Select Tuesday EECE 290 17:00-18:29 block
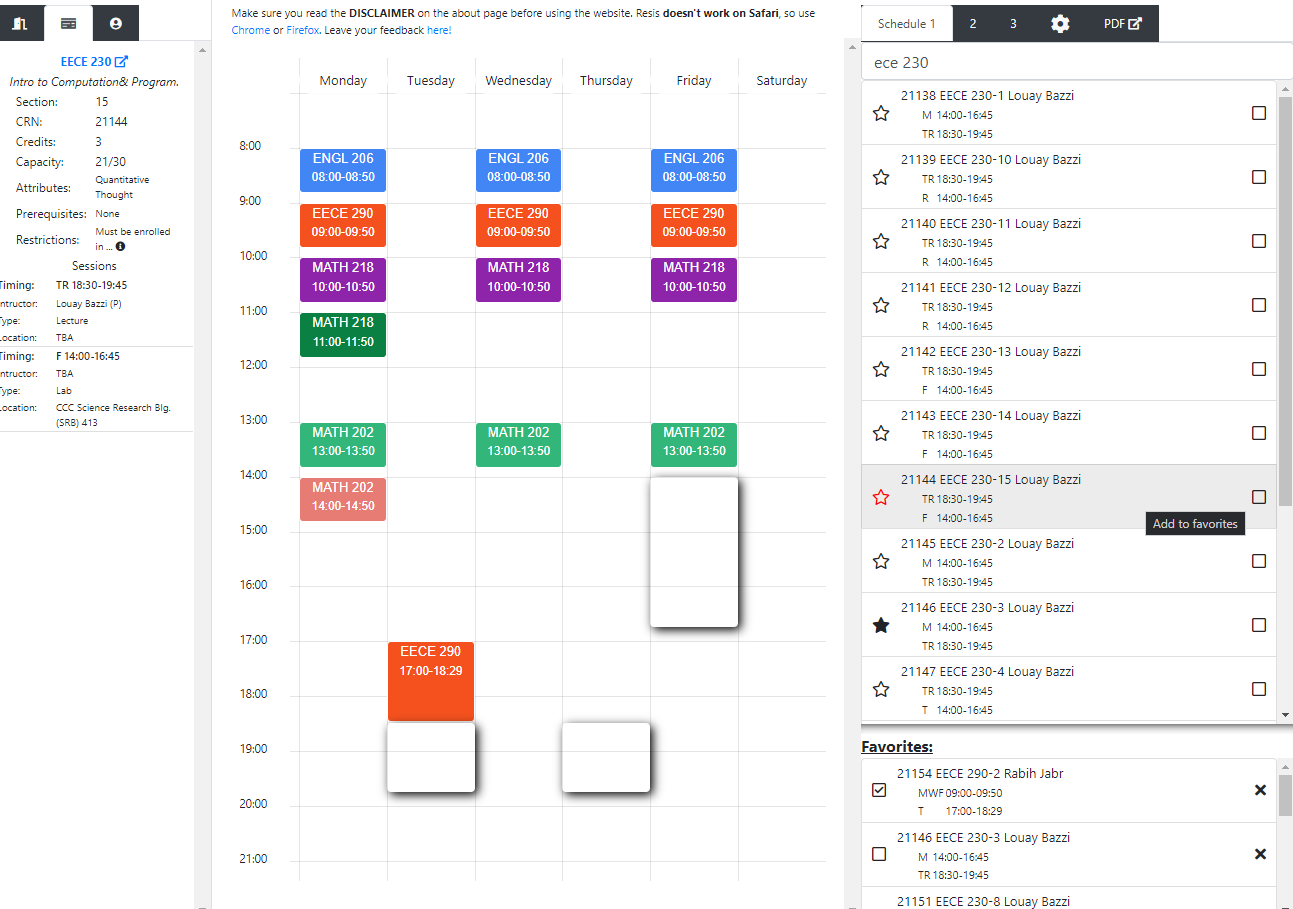1293x909 pixels. coord(431,681)
